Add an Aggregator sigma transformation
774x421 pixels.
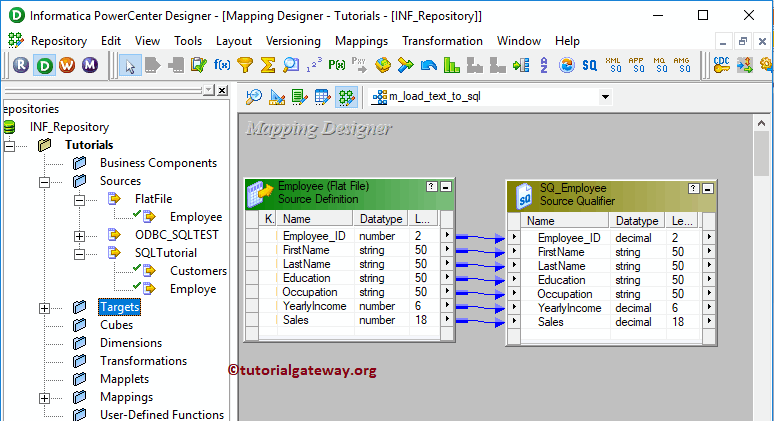coord(268,65)
